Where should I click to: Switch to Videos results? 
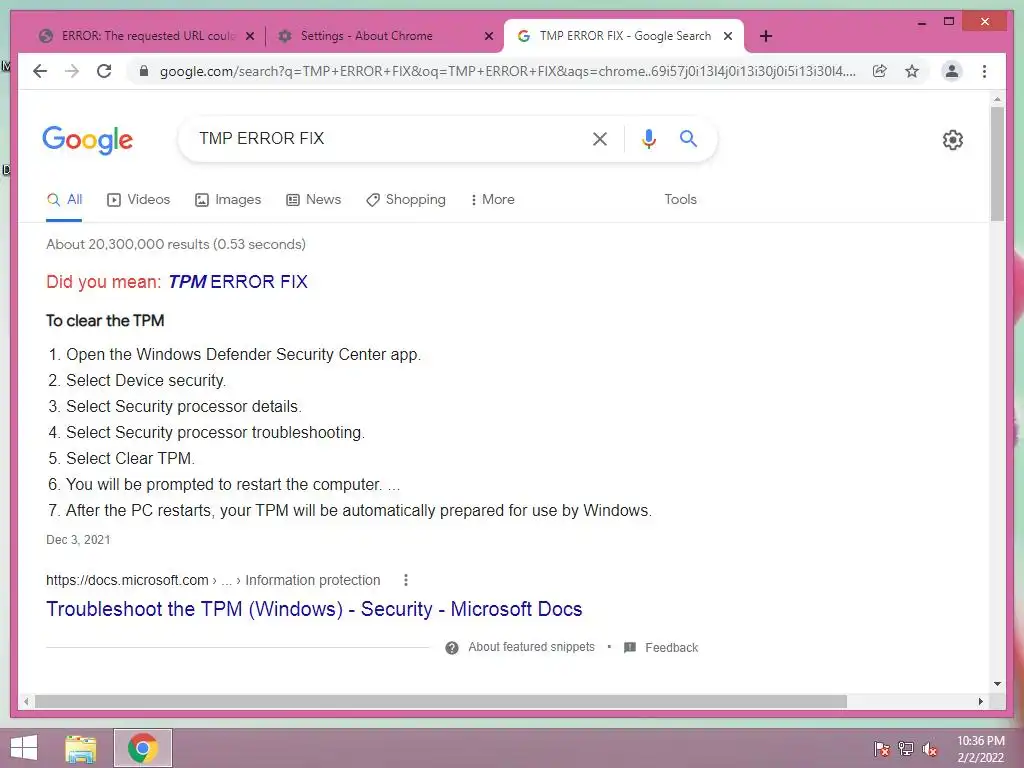pyautogui.click(x=138, y=199)
